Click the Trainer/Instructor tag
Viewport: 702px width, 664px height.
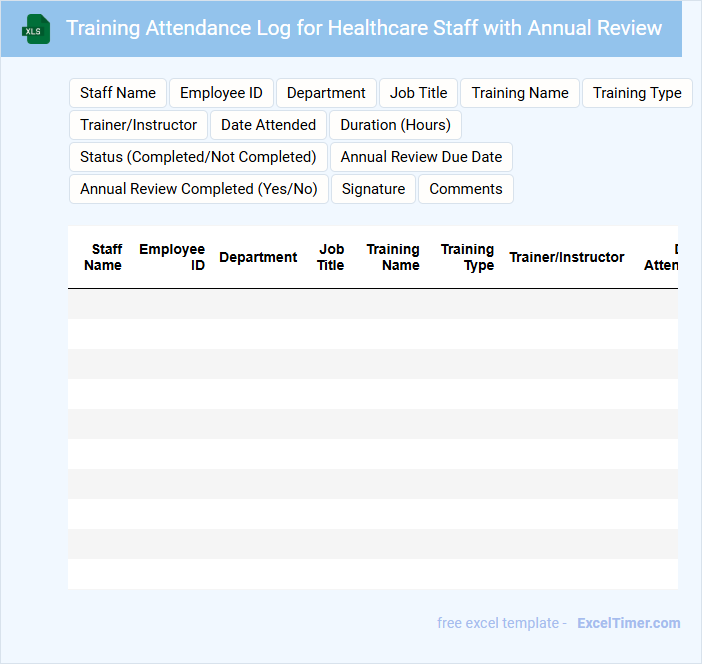[139, 125]
